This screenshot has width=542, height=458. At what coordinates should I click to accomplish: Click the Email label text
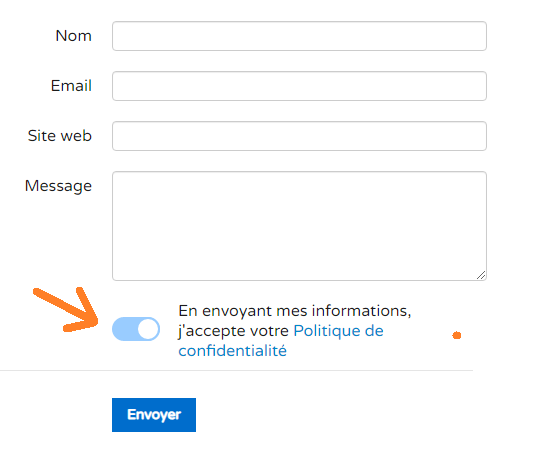tap(72, 86)
